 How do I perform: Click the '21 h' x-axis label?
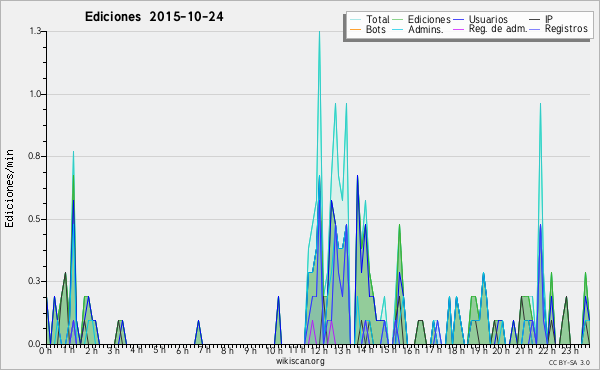pyautogui.click(x=523, y=350)
